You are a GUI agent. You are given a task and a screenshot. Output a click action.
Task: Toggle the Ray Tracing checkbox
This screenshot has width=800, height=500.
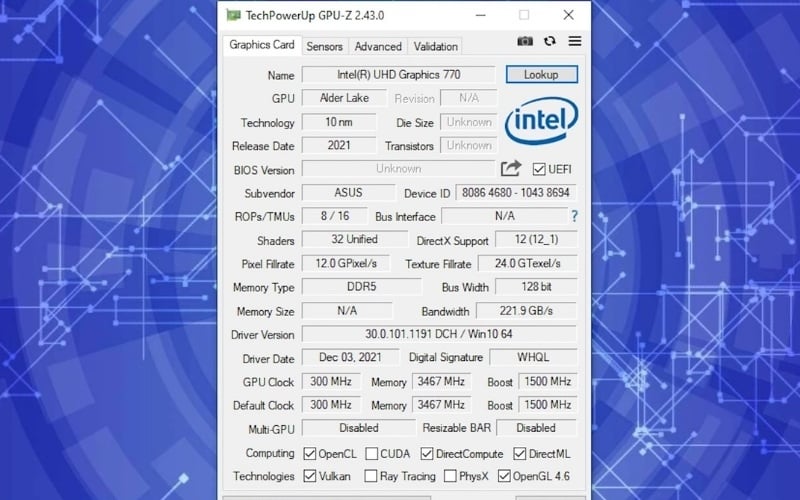point(371,476)
